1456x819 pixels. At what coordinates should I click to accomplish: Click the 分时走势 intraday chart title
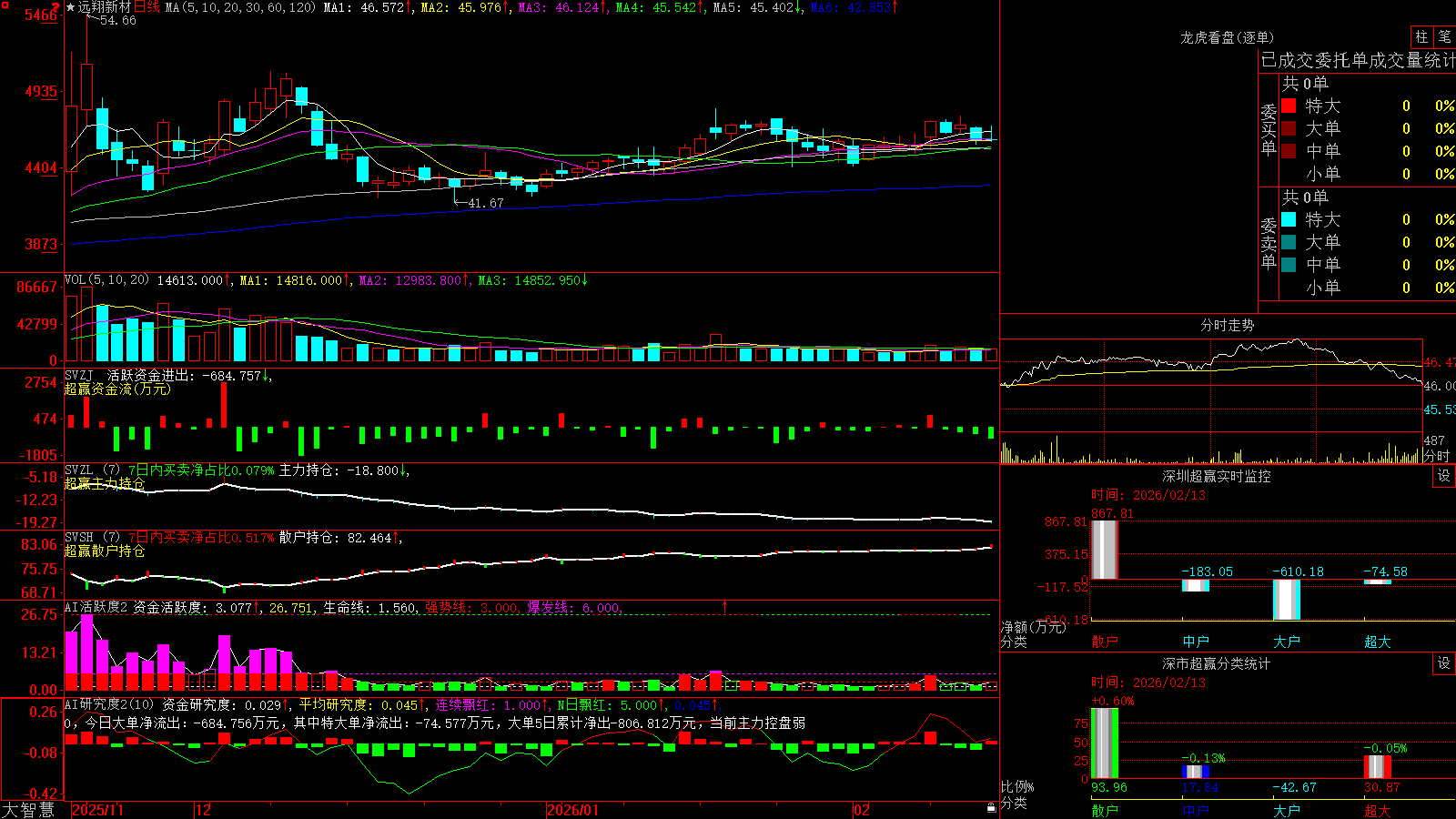point(1227,325)
